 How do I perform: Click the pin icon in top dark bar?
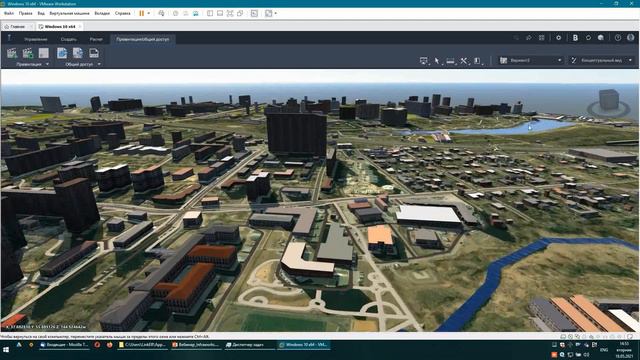[529, 38]
